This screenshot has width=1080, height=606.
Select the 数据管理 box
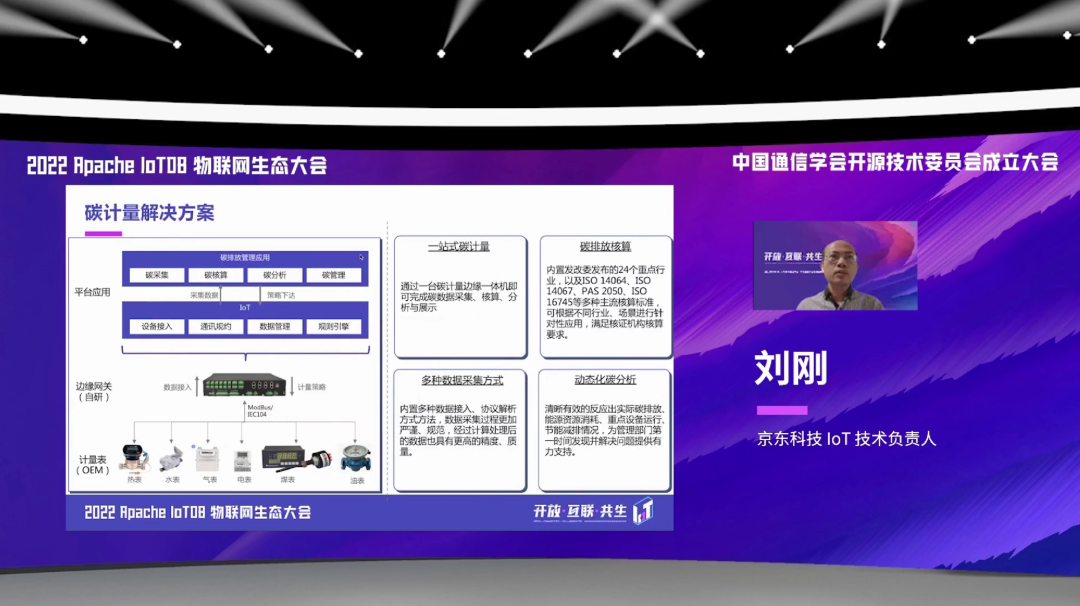pyautogui.click(x=275, y=326)
